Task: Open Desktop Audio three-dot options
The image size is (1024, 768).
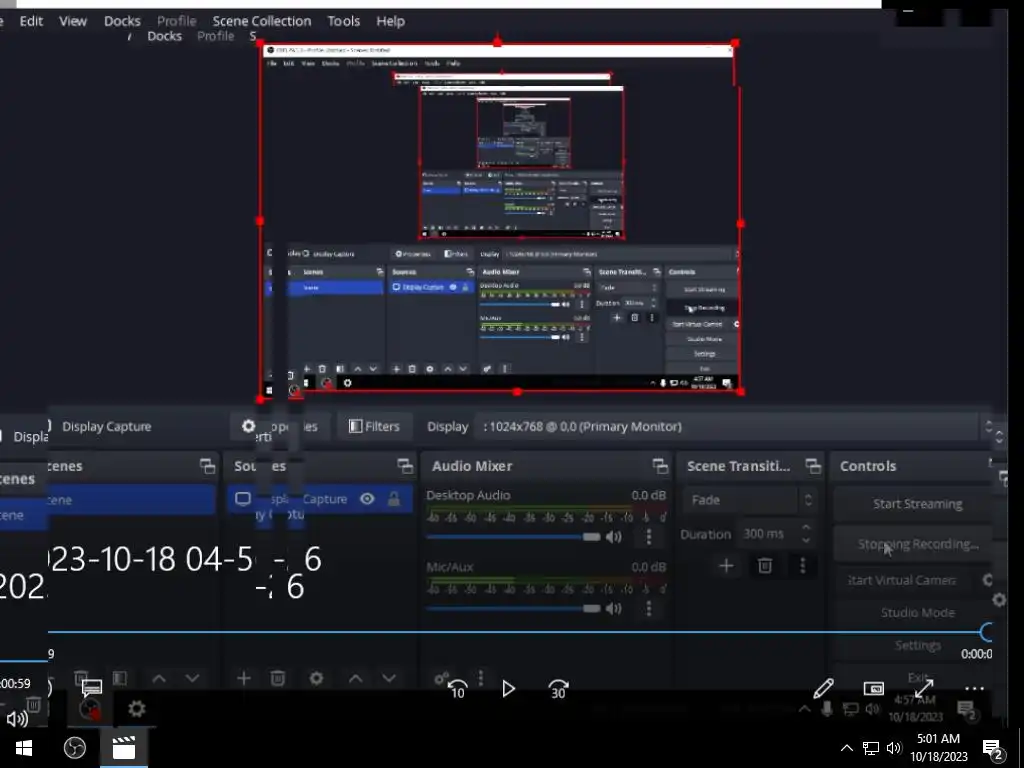Action: point(648,537)
